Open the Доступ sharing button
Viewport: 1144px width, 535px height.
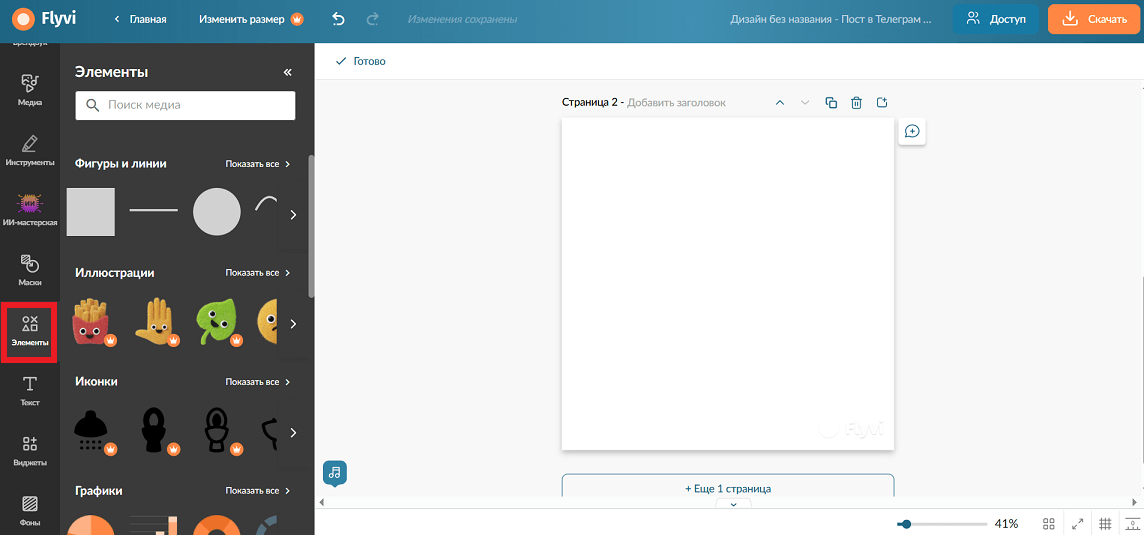(996, 20)
